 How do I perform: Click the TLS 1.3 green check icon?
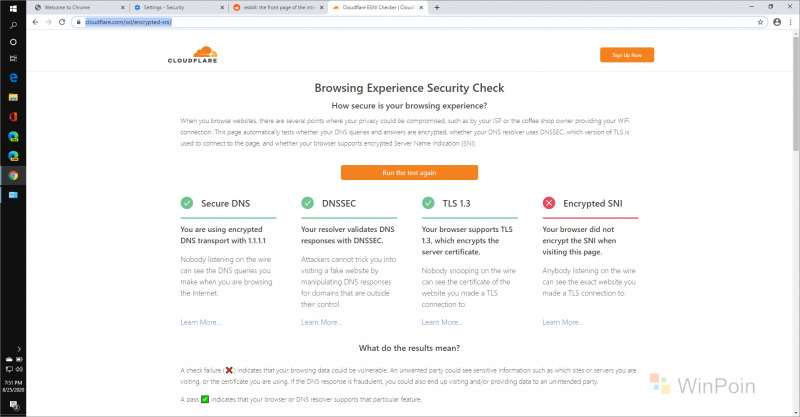point(428,203)
